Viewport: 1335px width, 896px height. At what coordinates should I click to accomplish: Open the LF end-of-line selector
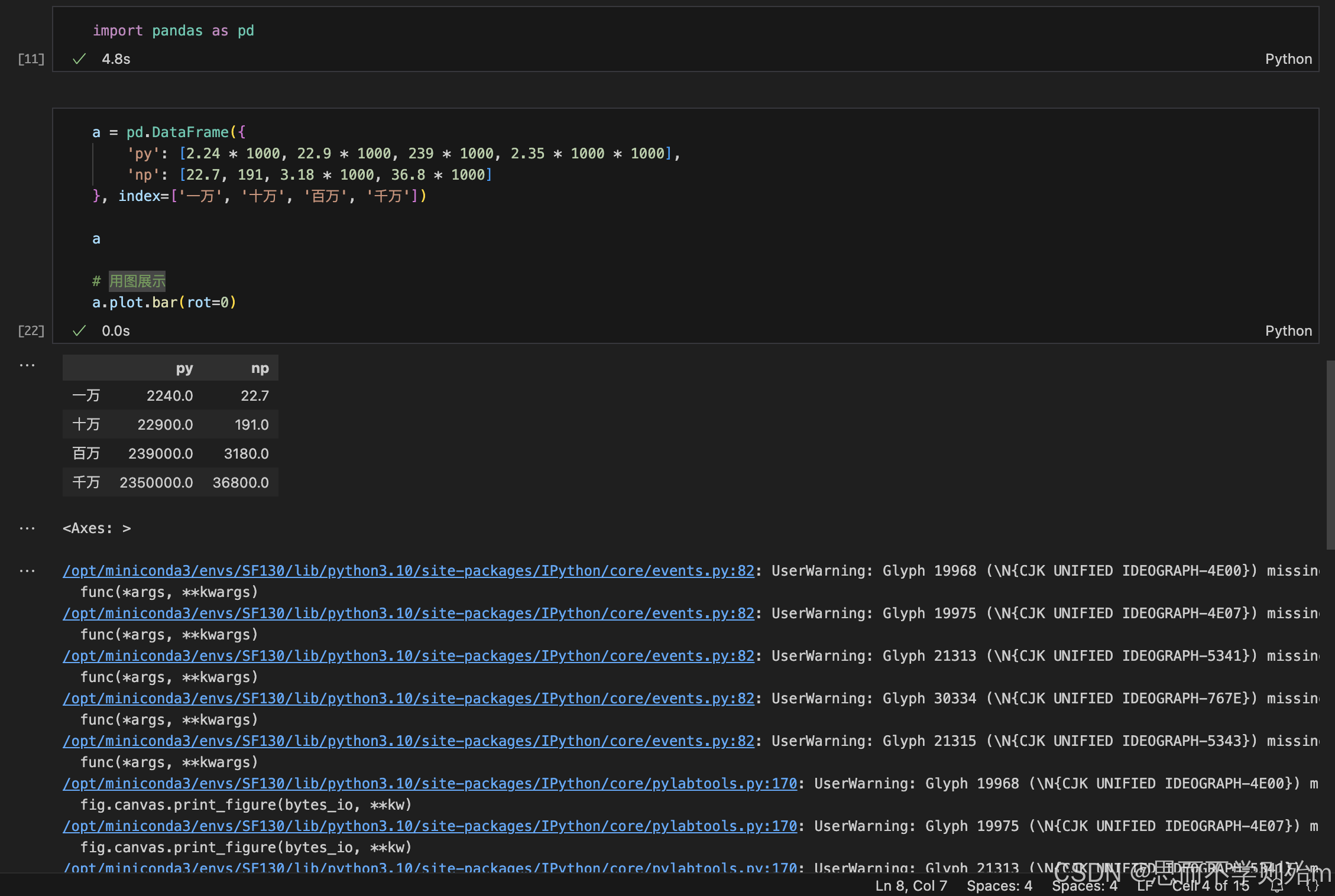1145,886
